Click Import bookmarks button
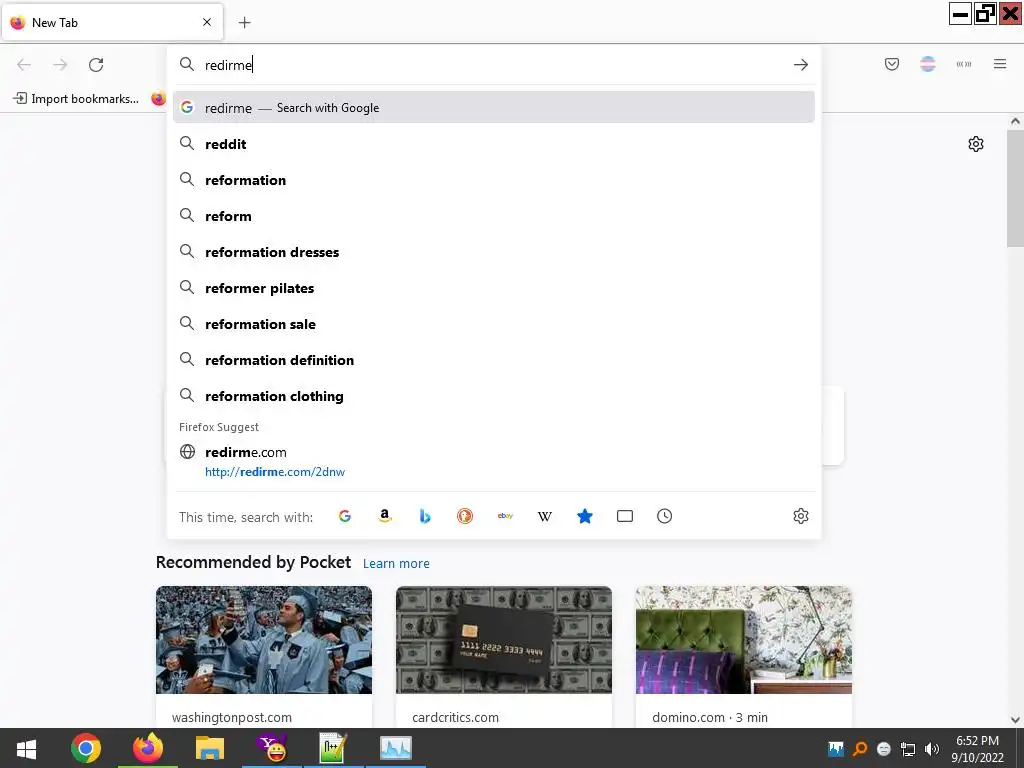 tap(76, 99)
